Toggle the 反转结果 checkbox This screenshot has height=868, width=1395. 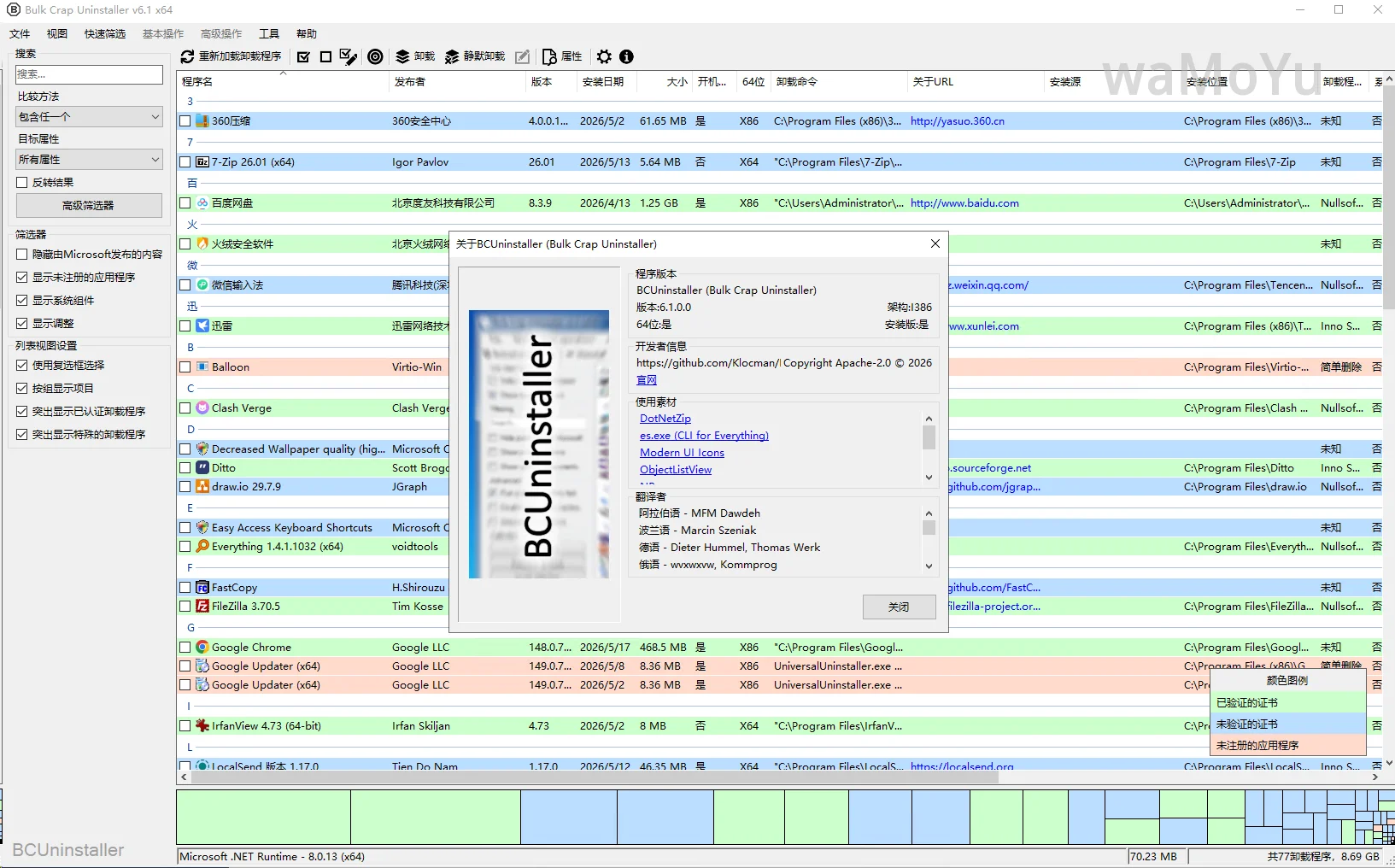pos(22,183)
